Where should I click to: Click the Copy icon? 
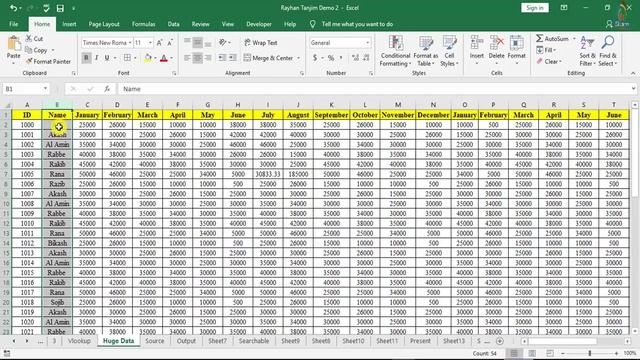click(x=29, y=50)
